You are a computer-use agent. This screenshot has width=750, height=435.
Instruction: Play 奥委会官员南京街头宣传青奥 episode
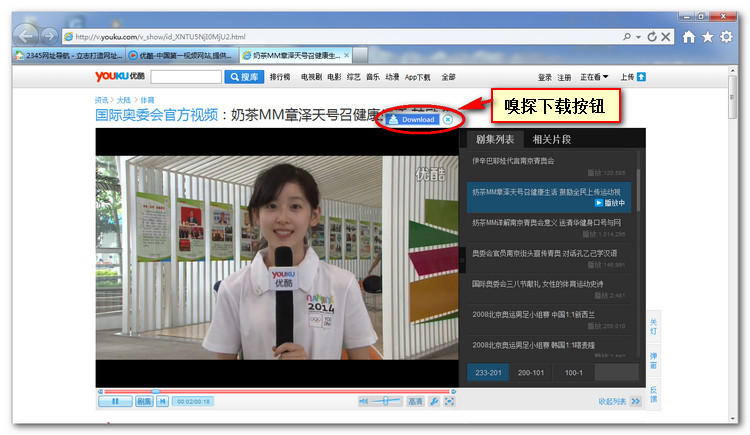[x=549, y=258]
